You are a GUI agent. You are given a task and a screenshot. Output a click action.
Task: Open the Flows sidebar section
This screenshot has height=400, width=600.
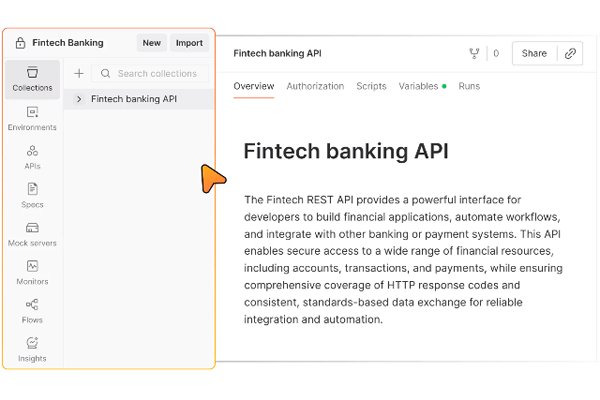(x=33, y=311)
